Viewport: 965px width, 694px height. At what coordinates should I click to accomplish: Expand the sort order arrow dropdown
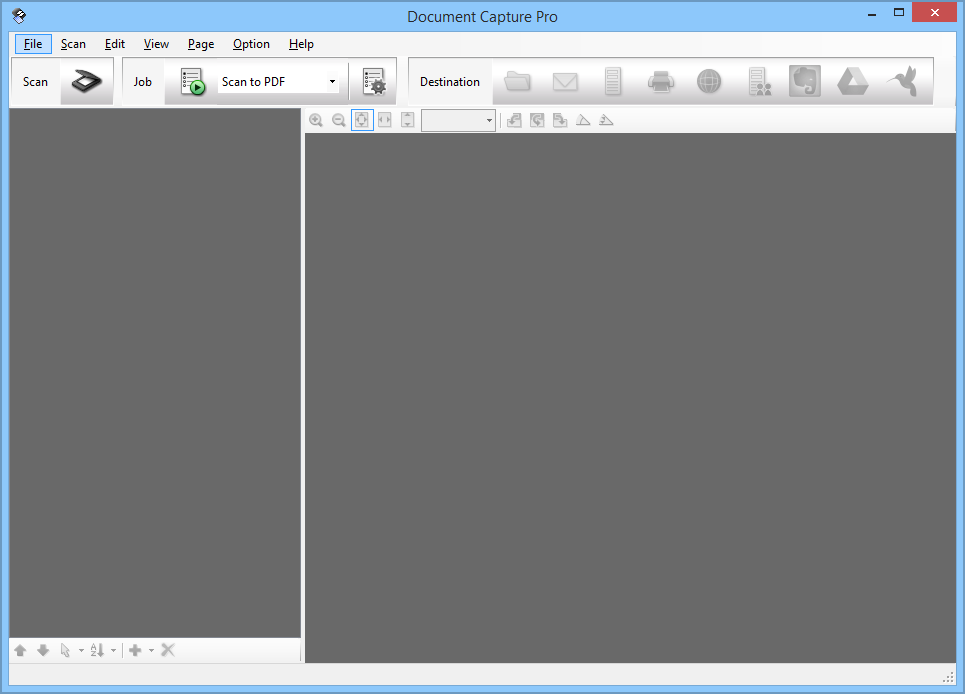pos(113,650)
